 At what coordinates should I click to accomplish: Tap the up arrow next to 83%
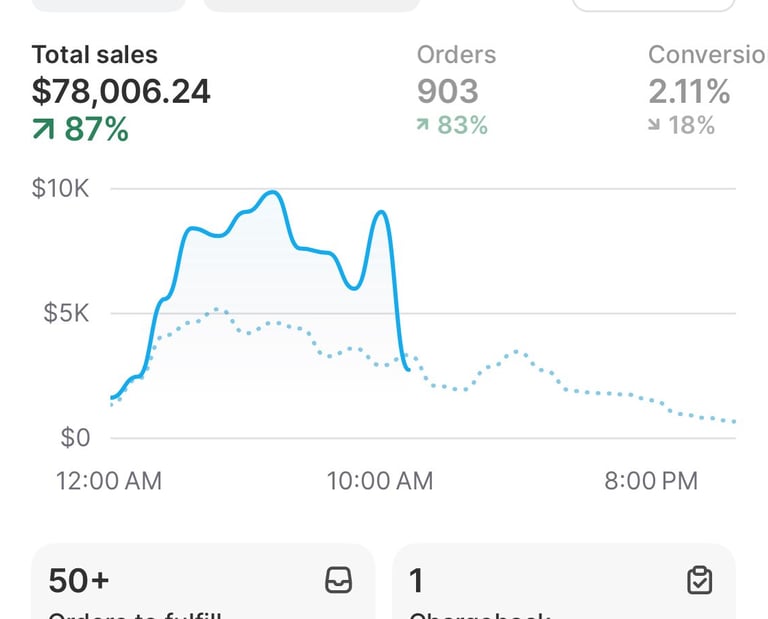click(x=425, y=126)
